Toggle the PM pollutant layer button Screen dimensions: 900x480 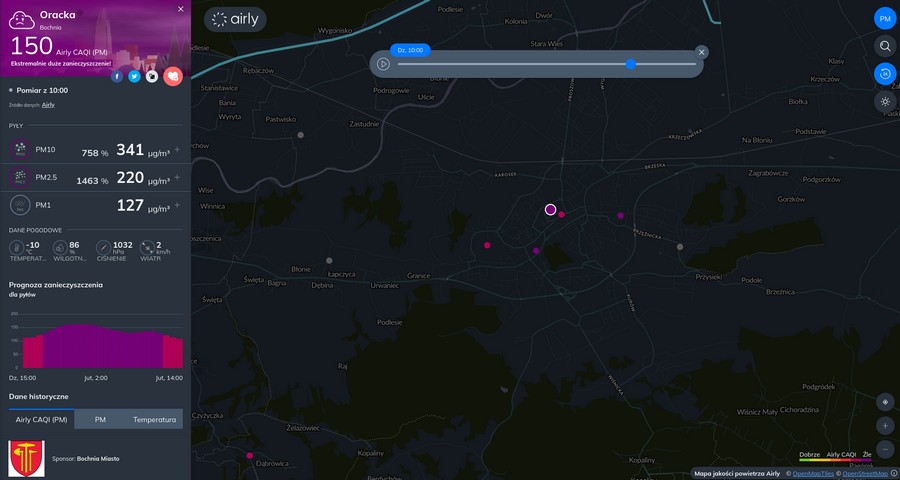click(x=885, y=19)
